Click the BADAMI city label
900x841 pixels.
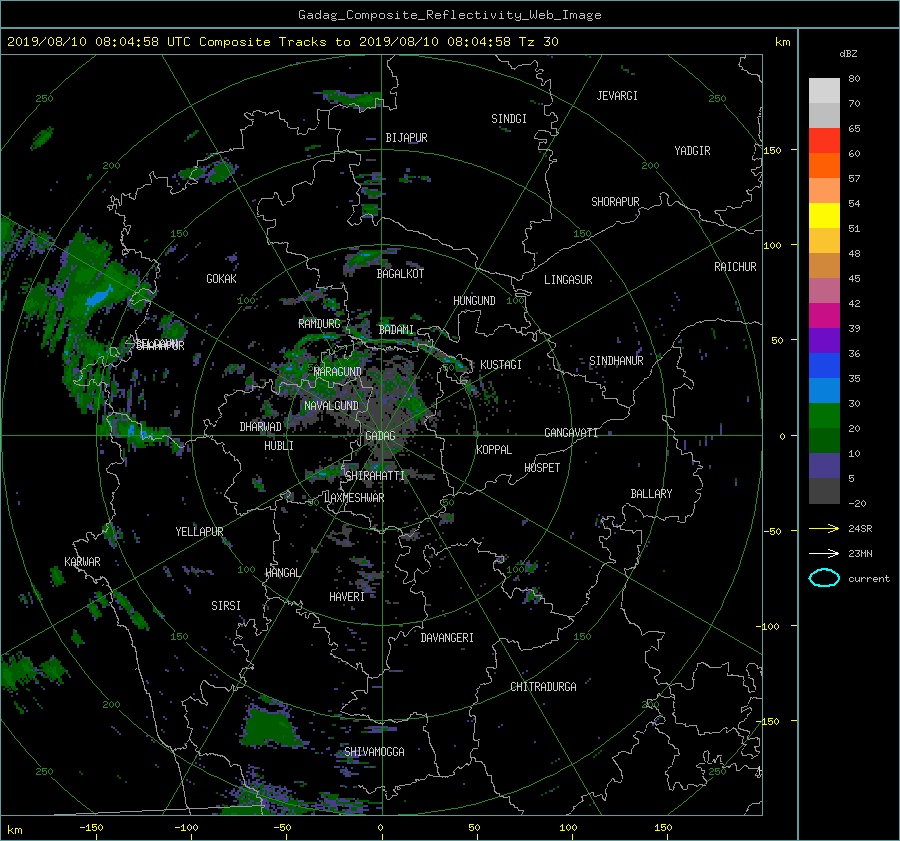coord(396,330)
